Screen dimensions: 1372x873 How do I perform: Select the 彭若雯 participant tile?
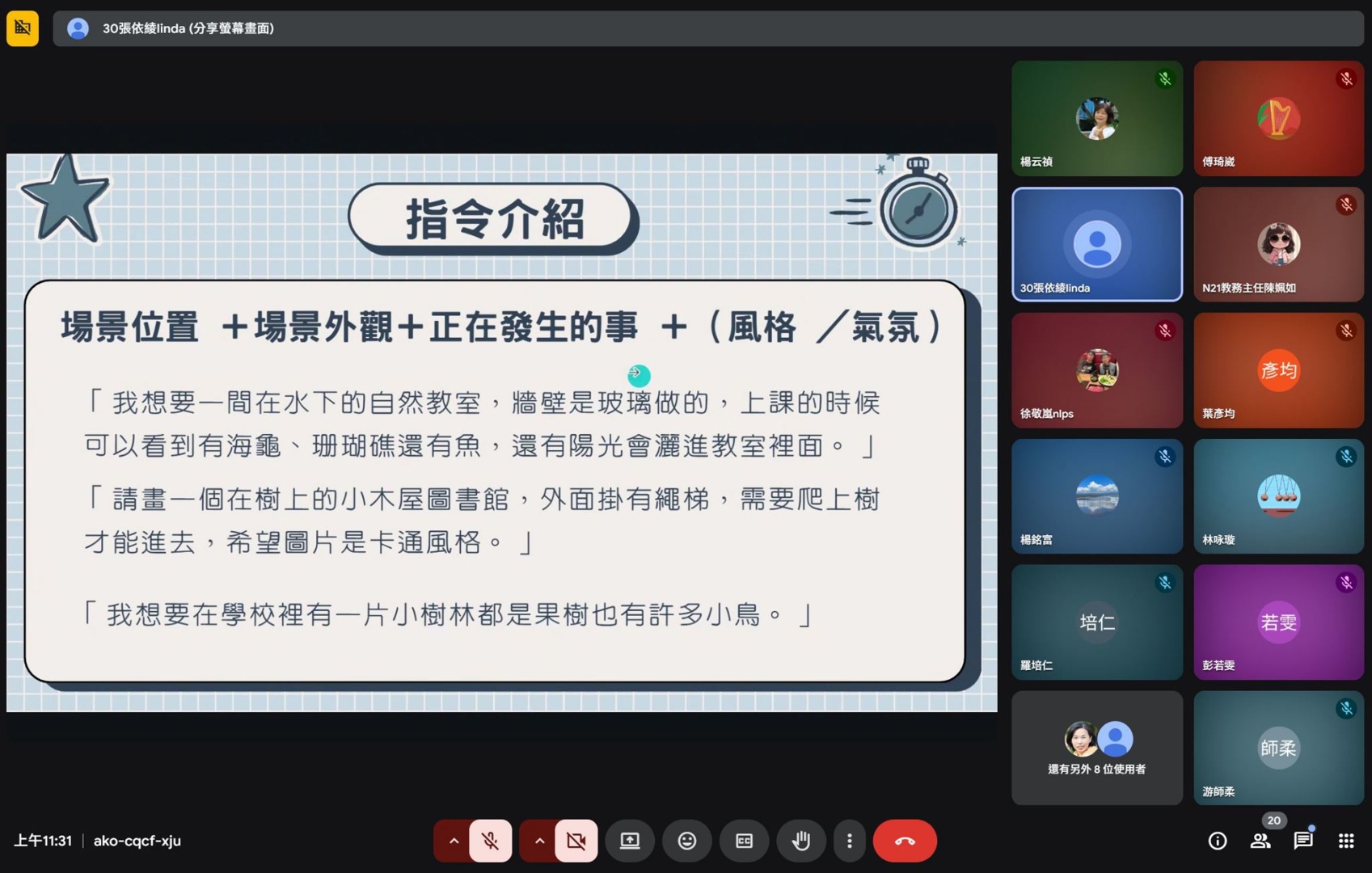point(1278,622)
